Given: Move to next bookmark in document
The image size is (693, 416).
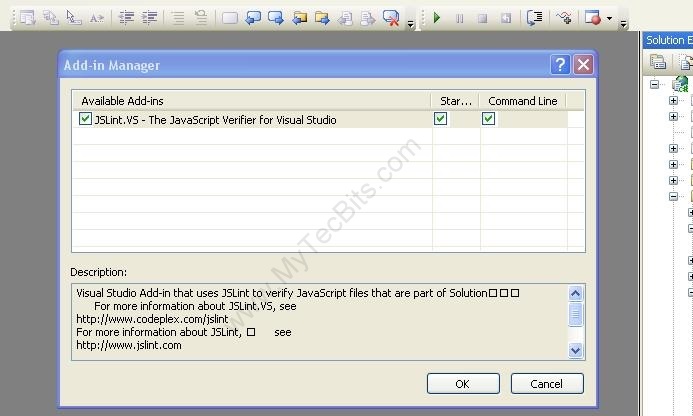Looking at the screenshot, I should (368, 18).
